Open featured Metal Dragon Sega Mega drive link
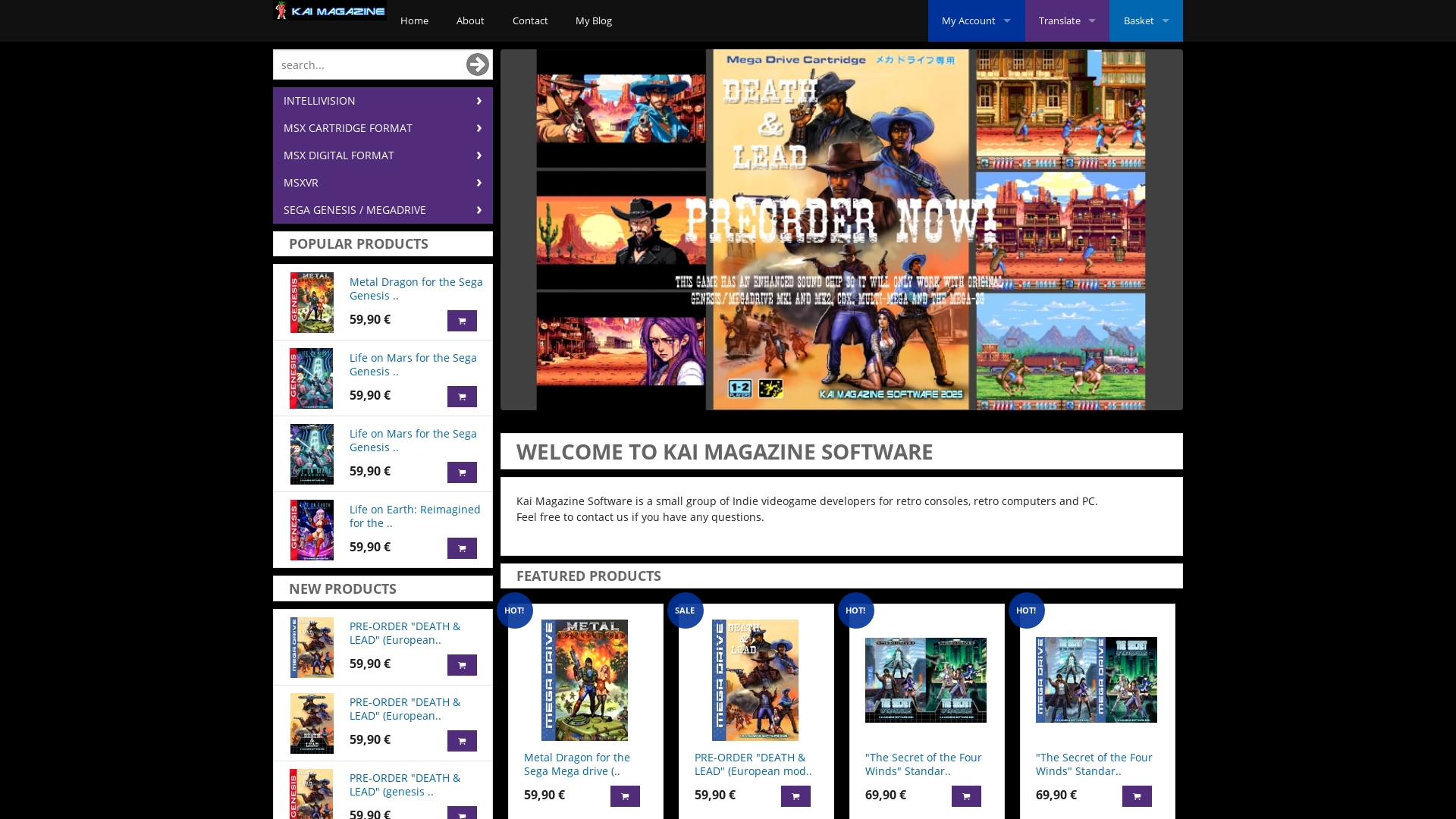Screen dimensions: 1456x819 click(x=577, y=764)
